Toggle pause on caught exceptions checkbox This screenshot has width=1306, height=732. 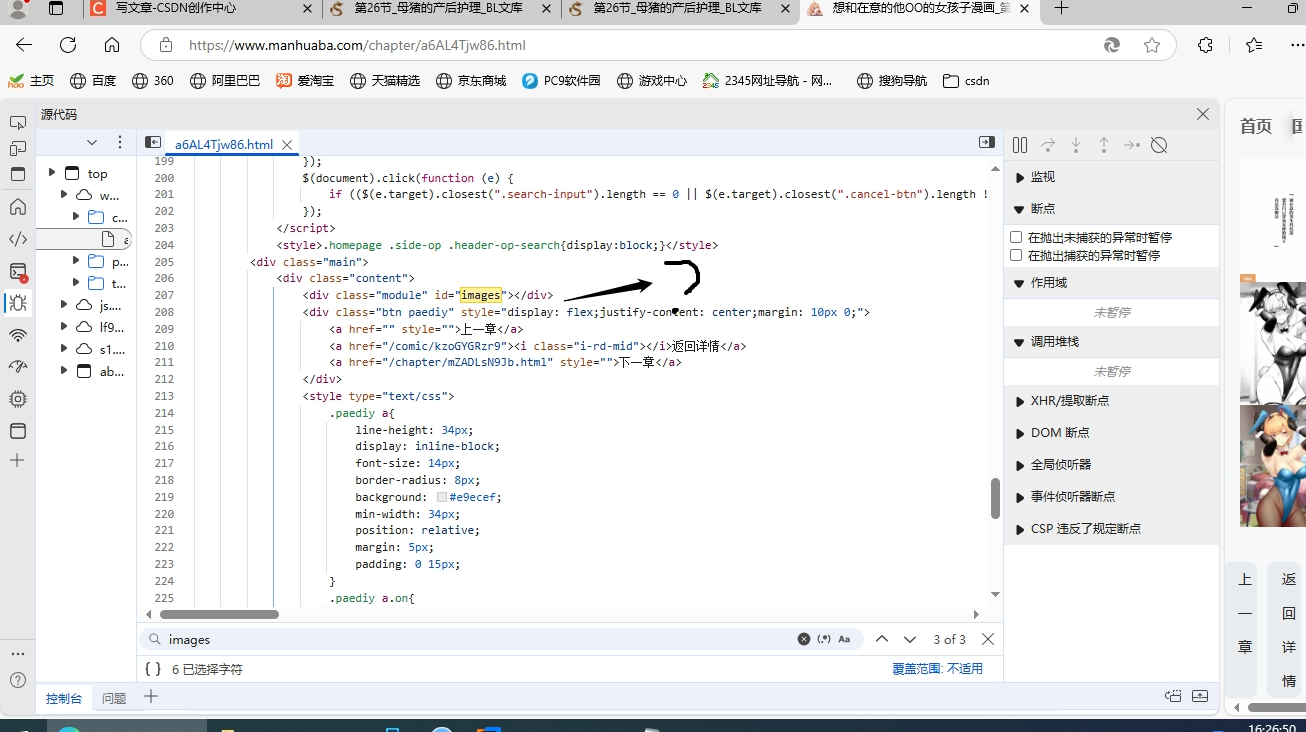(x=1016, y=255)
